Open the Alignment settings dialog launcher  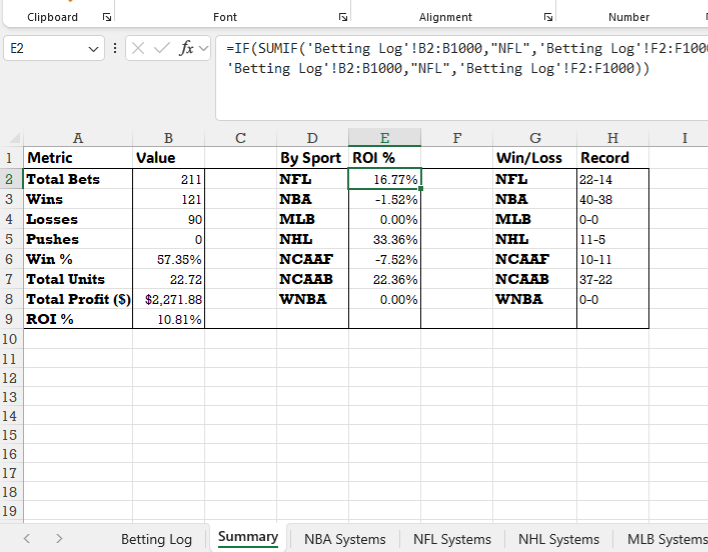tap(548, 17)
